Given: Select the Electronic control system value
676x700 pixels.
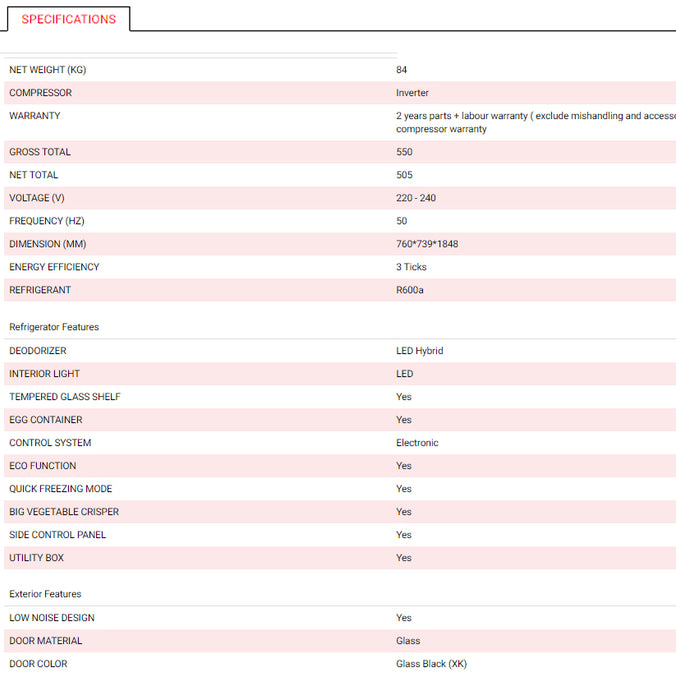Looking at the screenshot, I should point(417,443).
